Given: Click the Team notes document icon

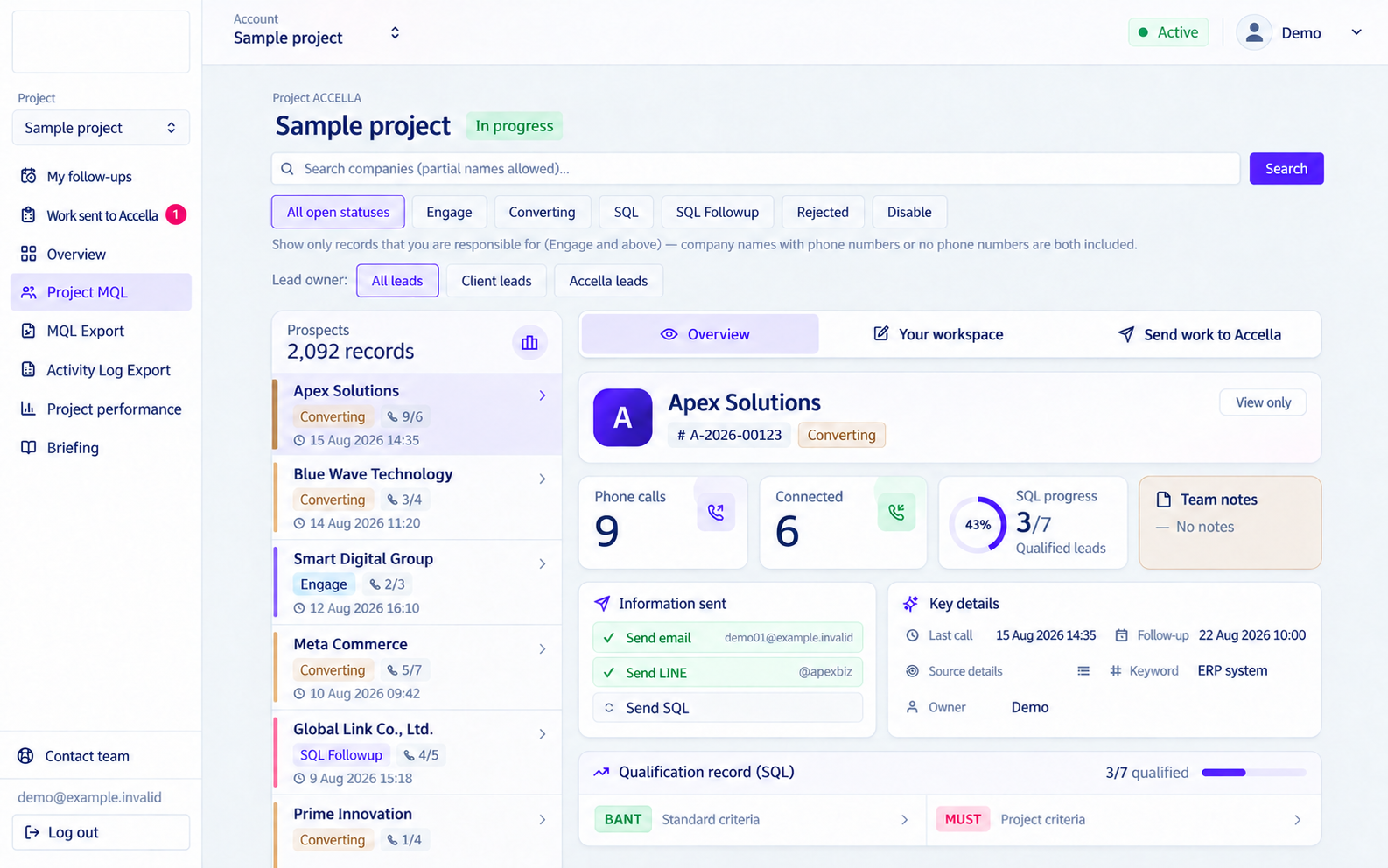Looking at the screenshot, I should point(1163,500).
